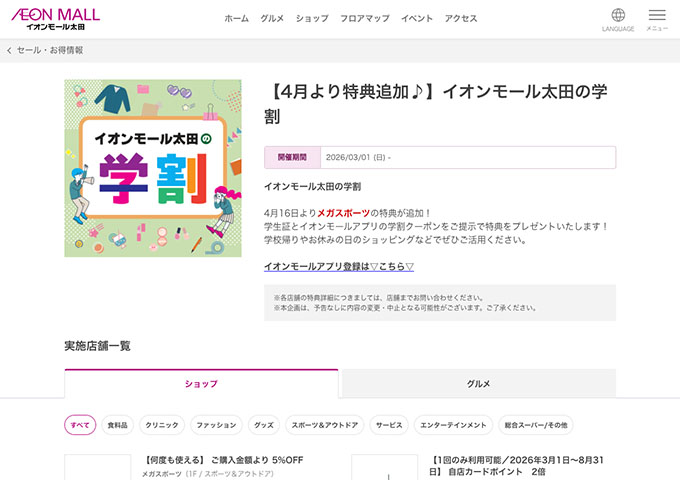This screenshot has height=480, width=680.
Task: Filter stores by 食料品
Action: 118,425
